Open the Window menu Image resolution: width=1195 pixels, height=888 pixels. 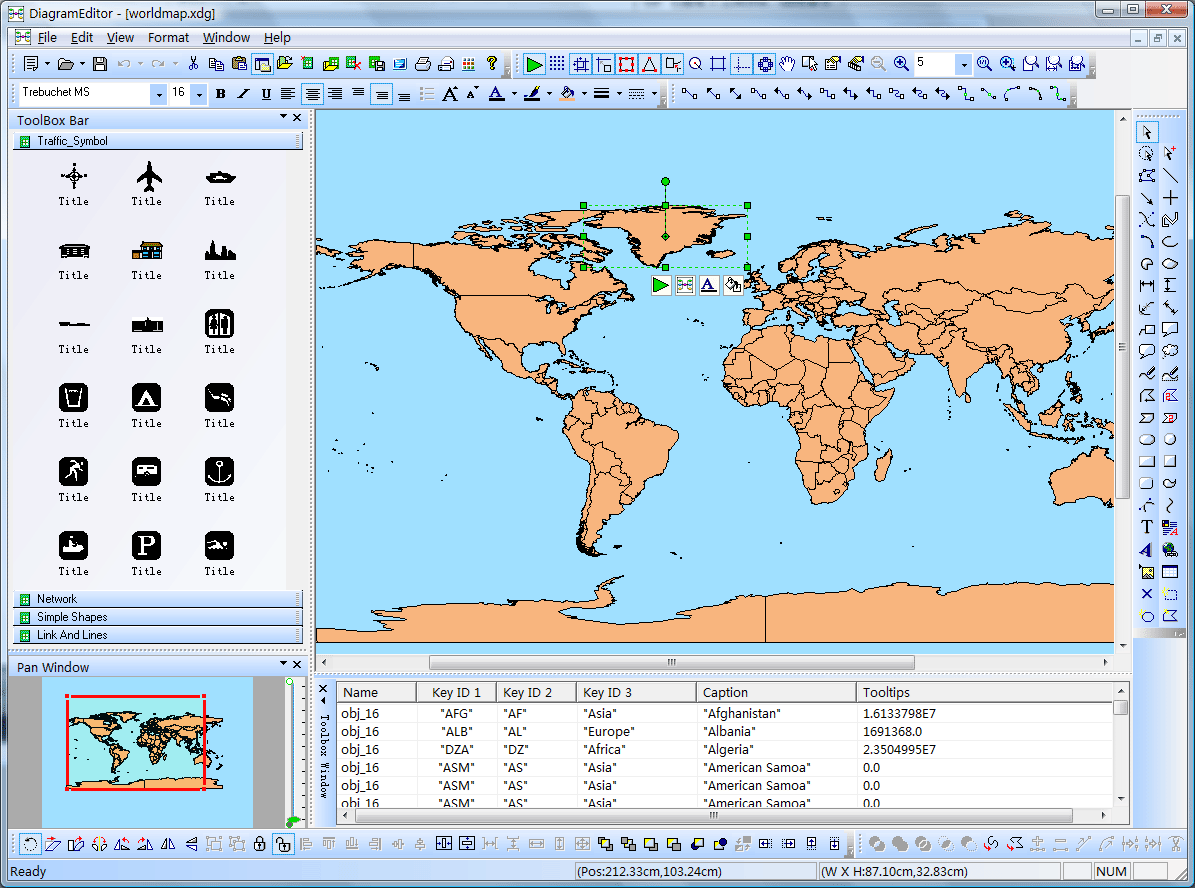(226, 38)
